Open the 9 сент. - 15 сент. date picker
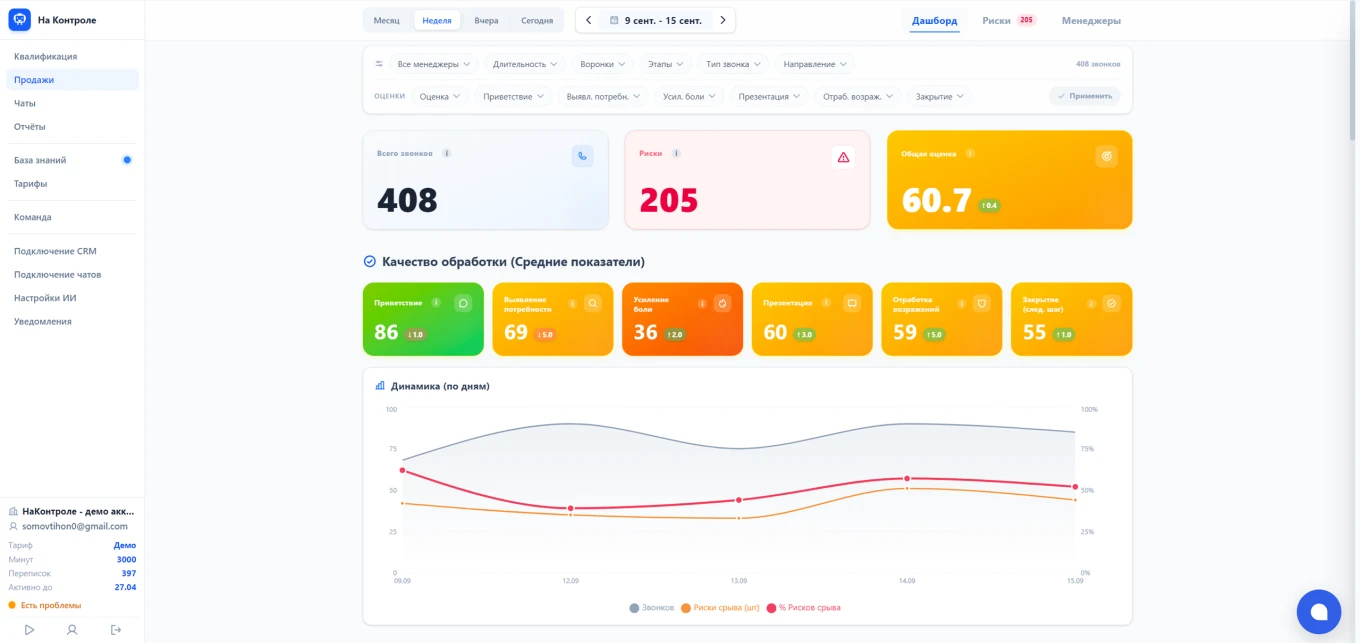1360x643 pixels. tap(656, 20)
